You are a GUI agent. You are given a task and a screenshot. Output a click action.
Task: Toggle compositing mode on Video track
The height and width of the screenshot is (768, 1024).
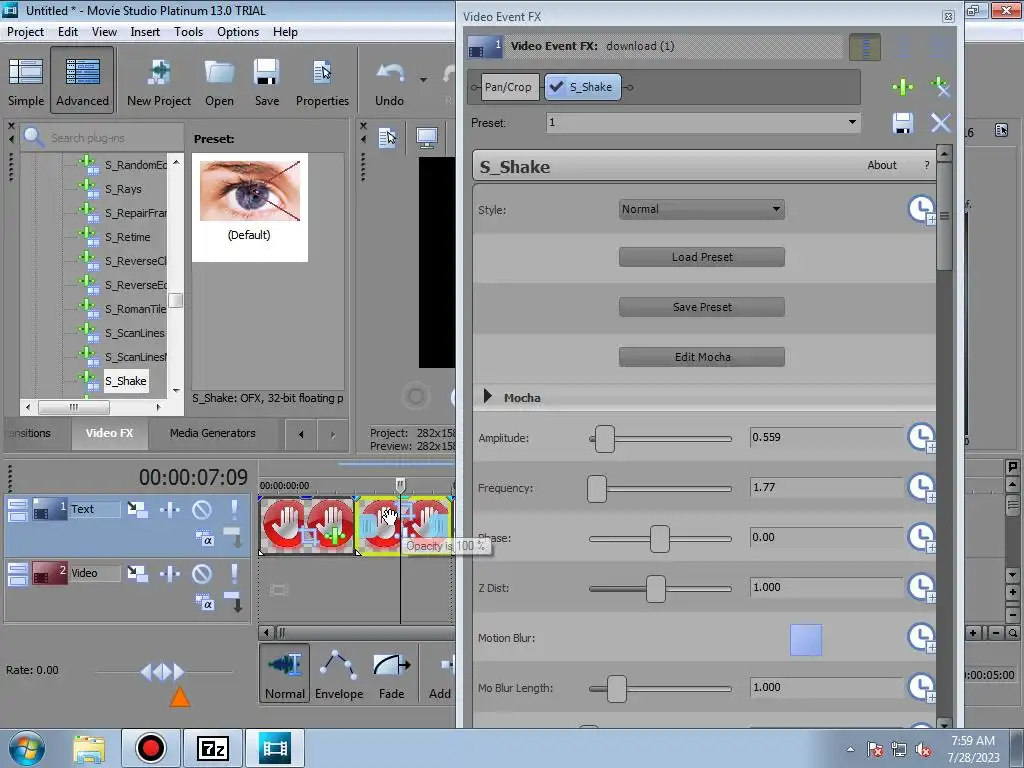point(204,603)
